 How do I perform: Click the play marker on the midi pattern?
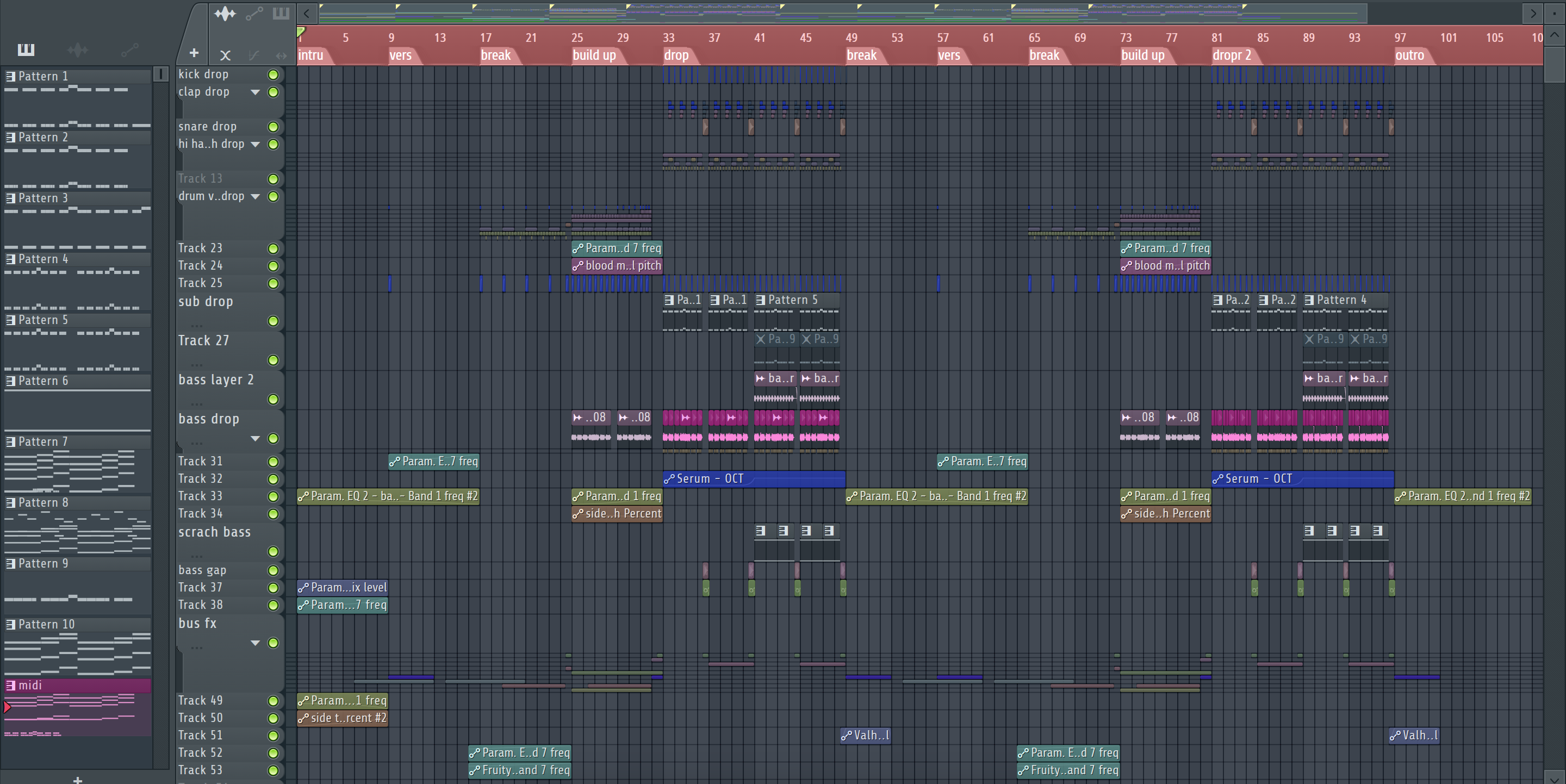pos(7,707)
